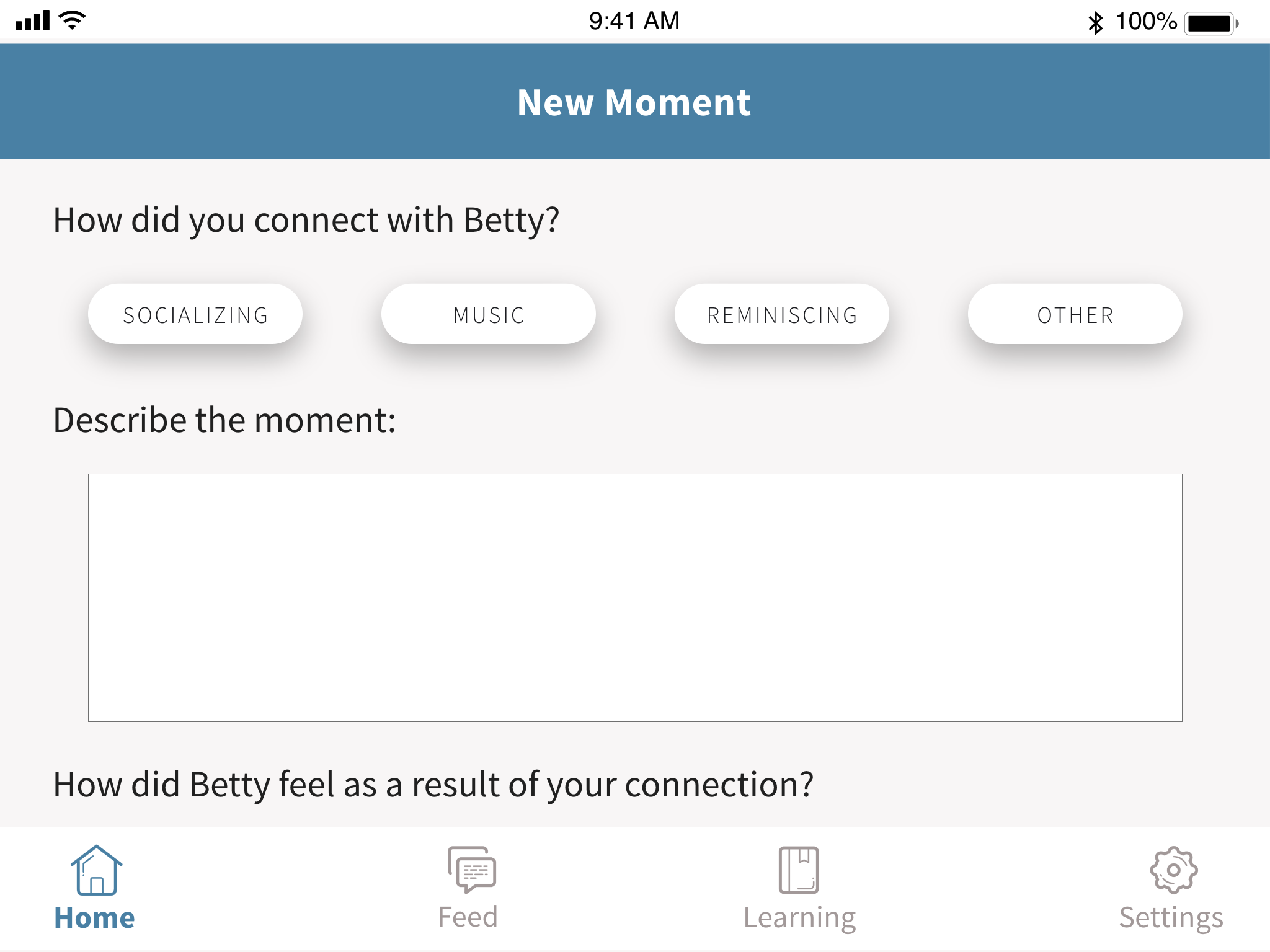Image resolution: width=1270 pixels, height=952 pixels.
Task: Select the Music connection option
Action: point(489,314)
